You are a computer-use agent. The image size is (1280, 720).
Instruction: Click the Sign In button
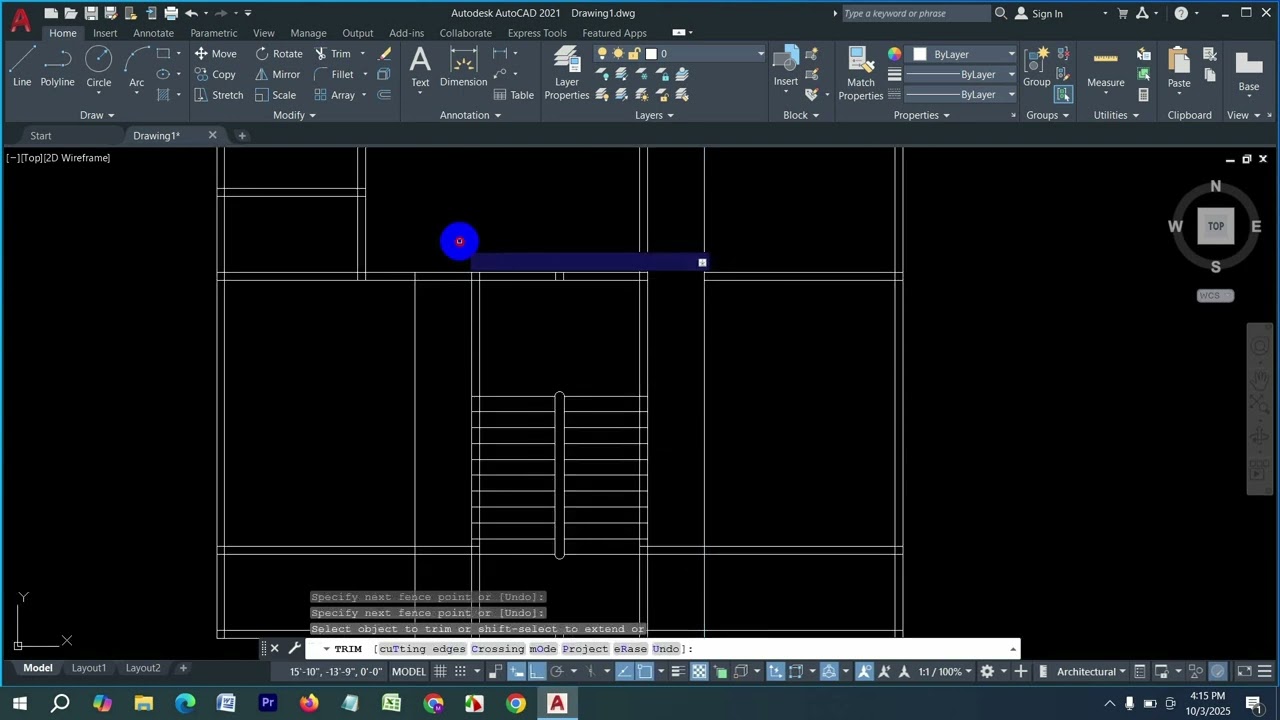click(1038, 13)
